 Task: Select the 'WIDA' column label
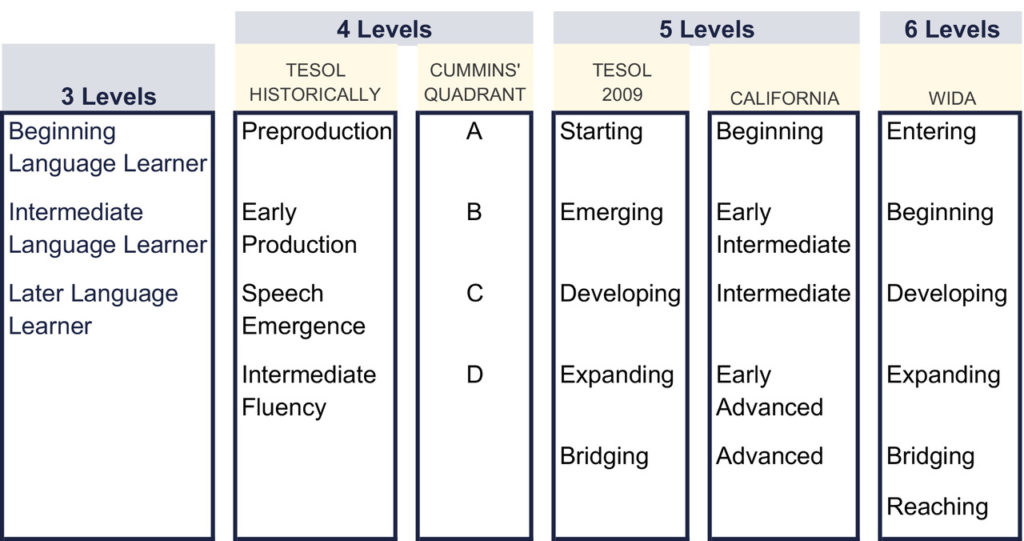[x=951, y=97]
